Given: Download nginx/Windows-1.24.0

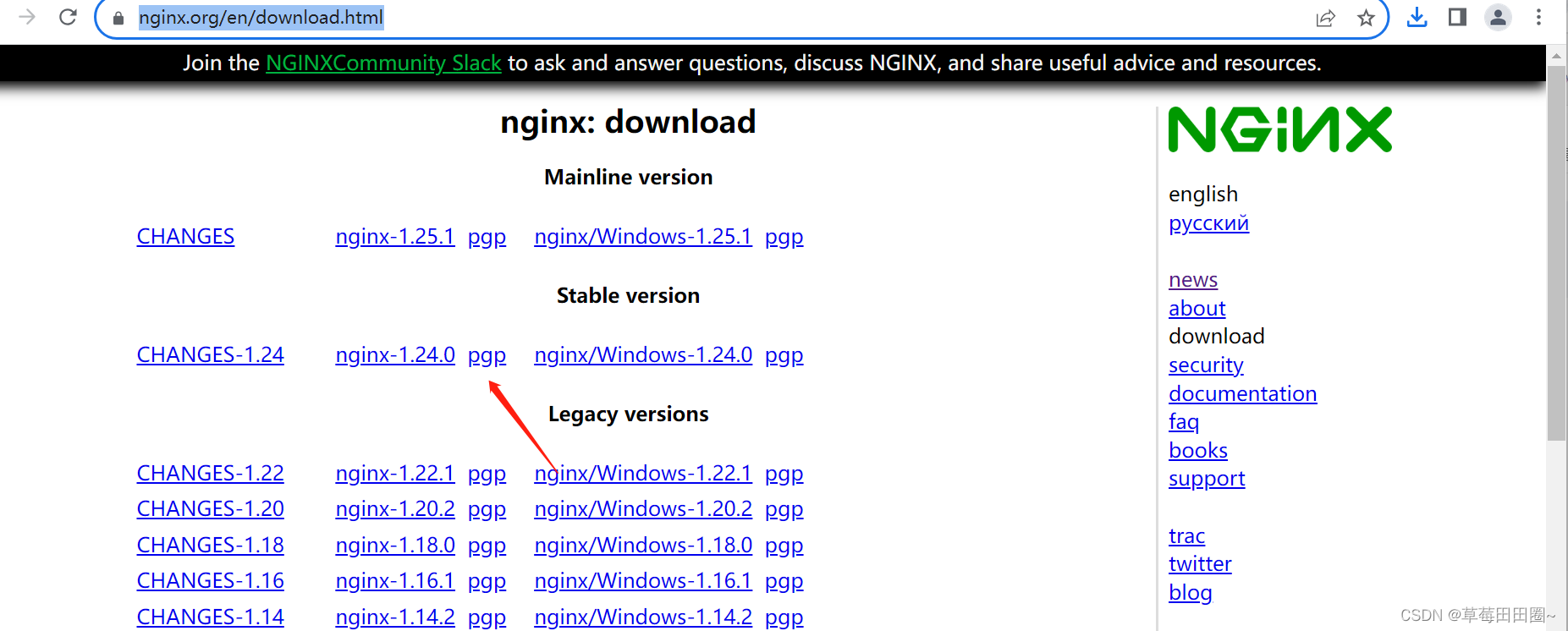Looking at the screenshot, I should point(643,355).
